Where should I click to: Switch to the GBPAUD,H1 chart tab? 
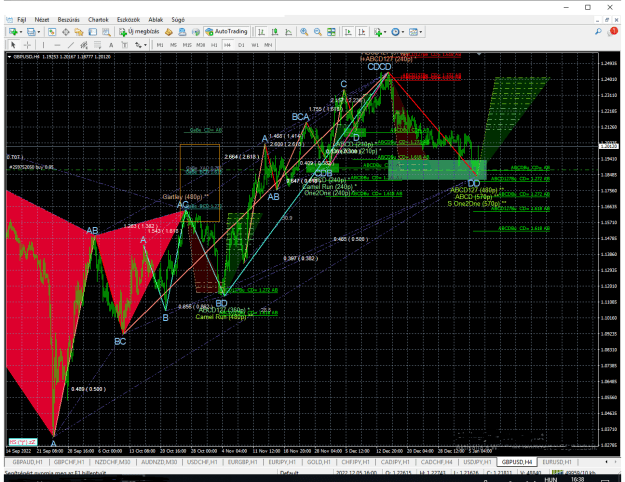[x=28, y=462]
